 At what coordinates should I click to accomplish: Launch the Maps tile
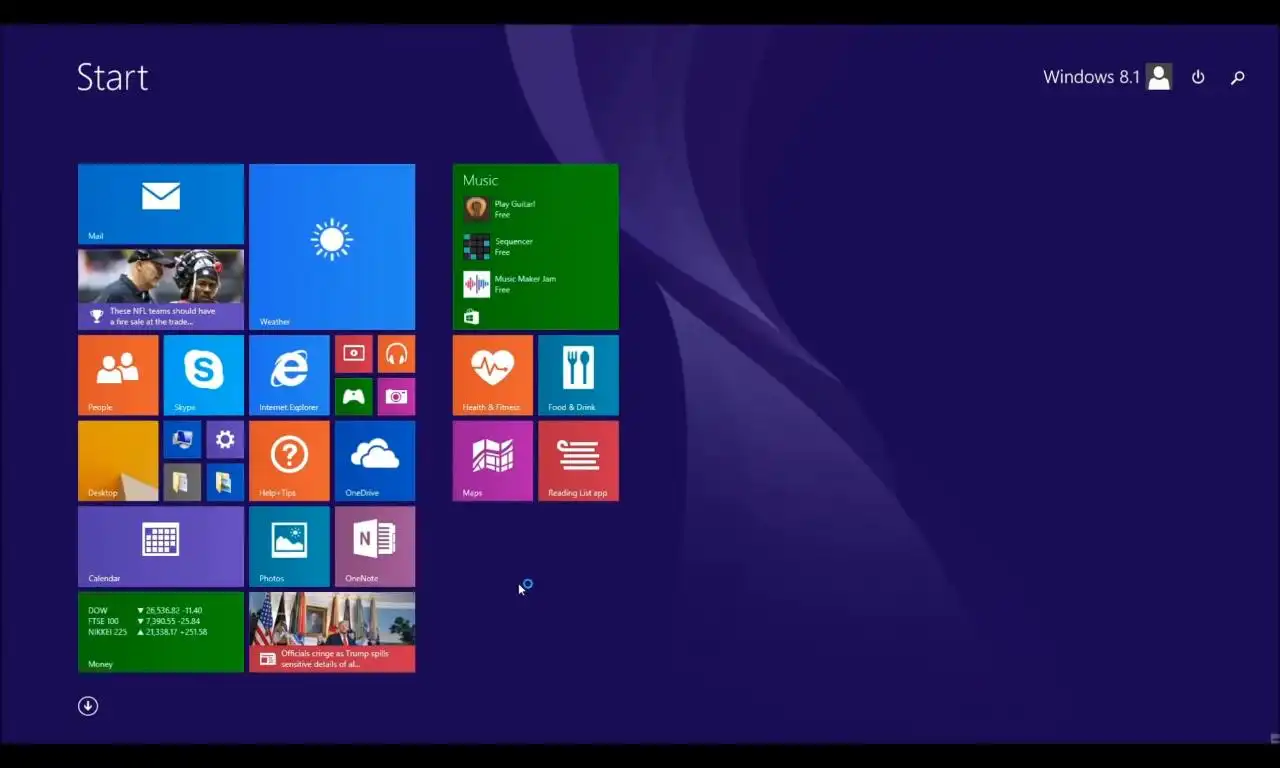[493, 461]
